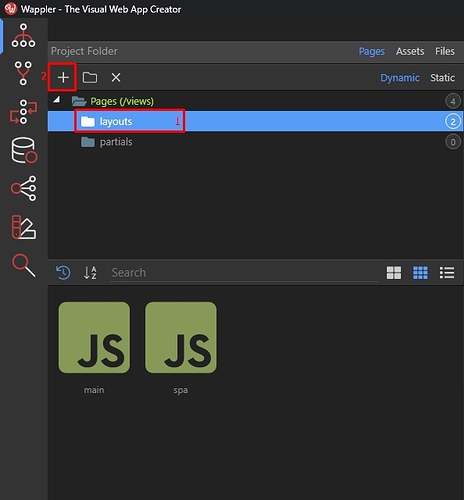
Task: Sort files alphabetically with A-Z icon
Action: [90, 273]
